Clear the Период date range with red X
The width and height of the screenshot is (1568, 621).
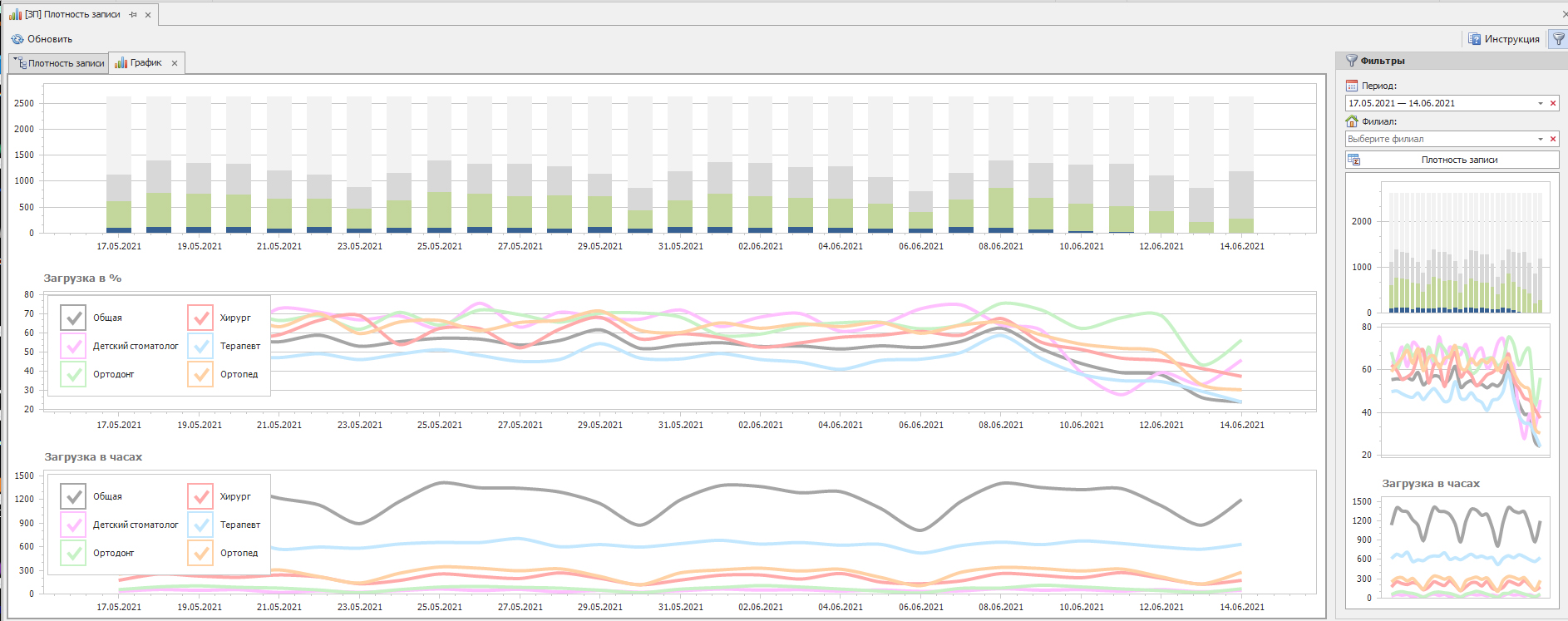coord(1553,103)
